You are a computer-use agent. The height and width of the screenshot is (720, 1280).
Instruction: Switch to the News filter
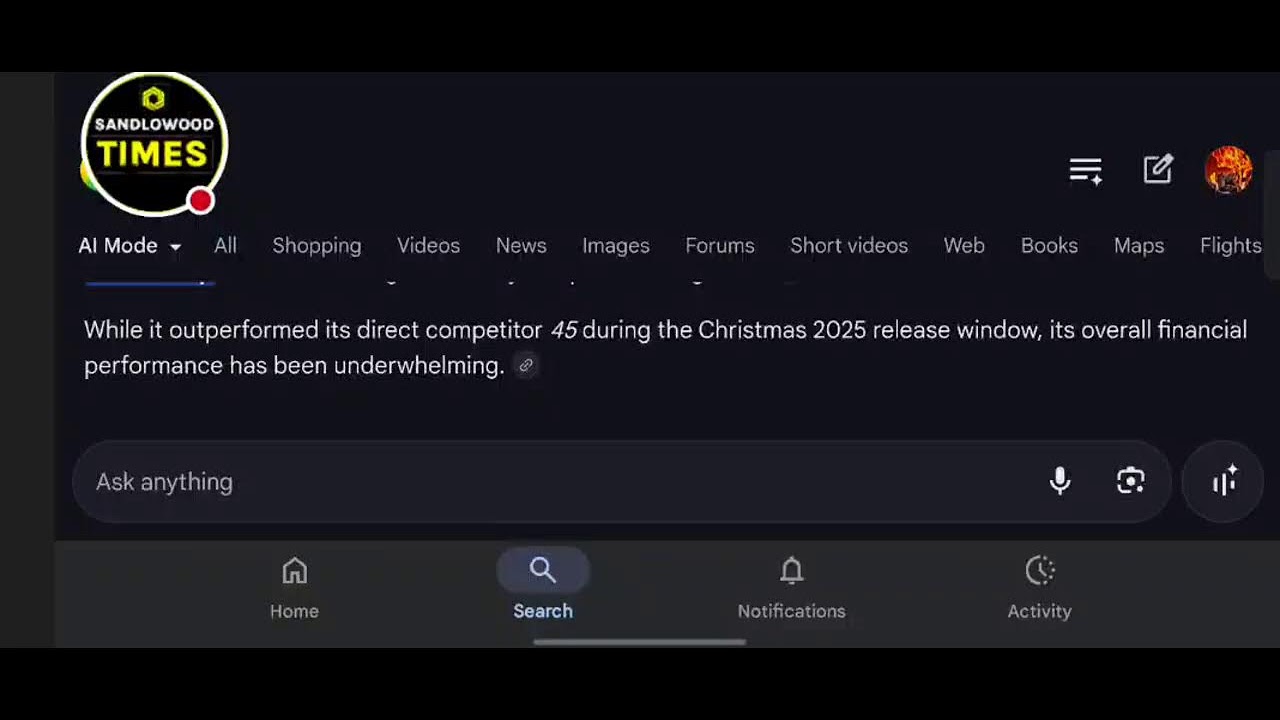pyautogui.click(x=521, y=246)
